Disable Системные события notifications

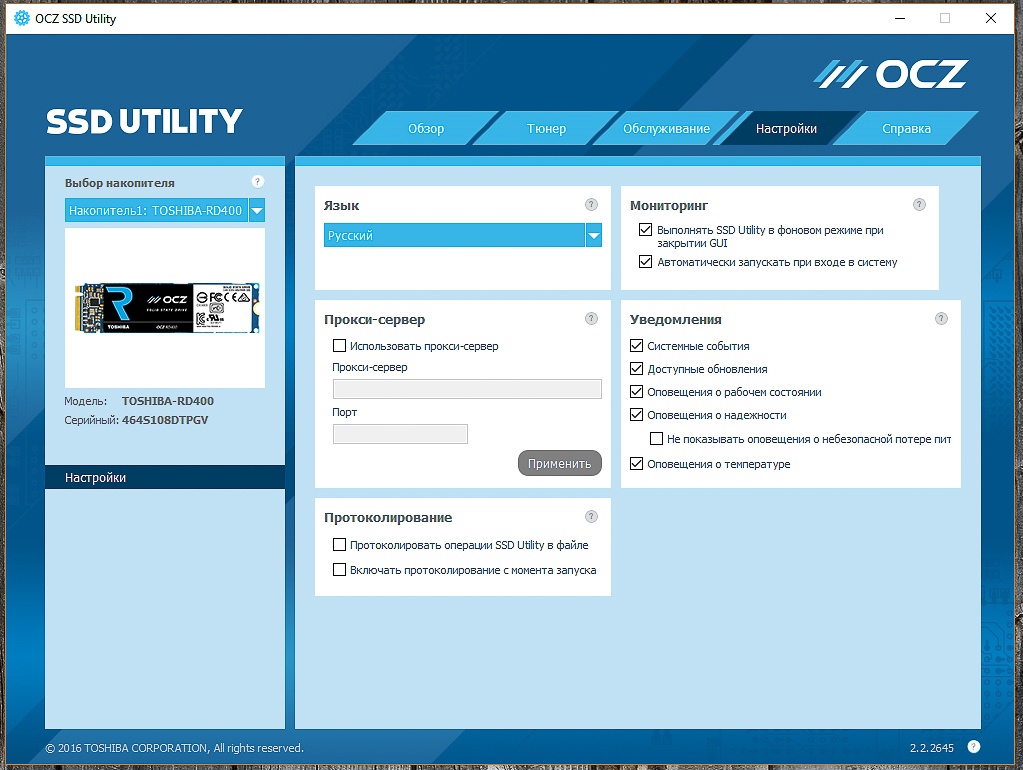click(636, 347)
